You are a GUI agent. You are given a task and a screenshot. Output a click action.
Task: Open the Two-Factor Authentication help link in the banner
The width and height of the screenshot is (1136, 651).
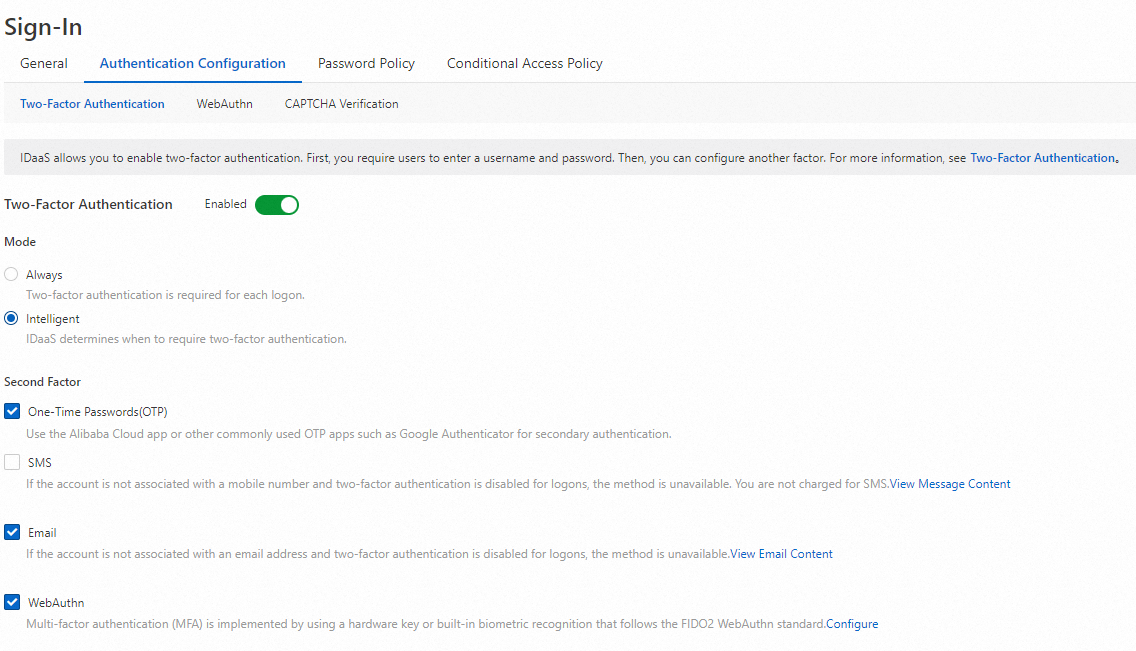coord(1042,158)
